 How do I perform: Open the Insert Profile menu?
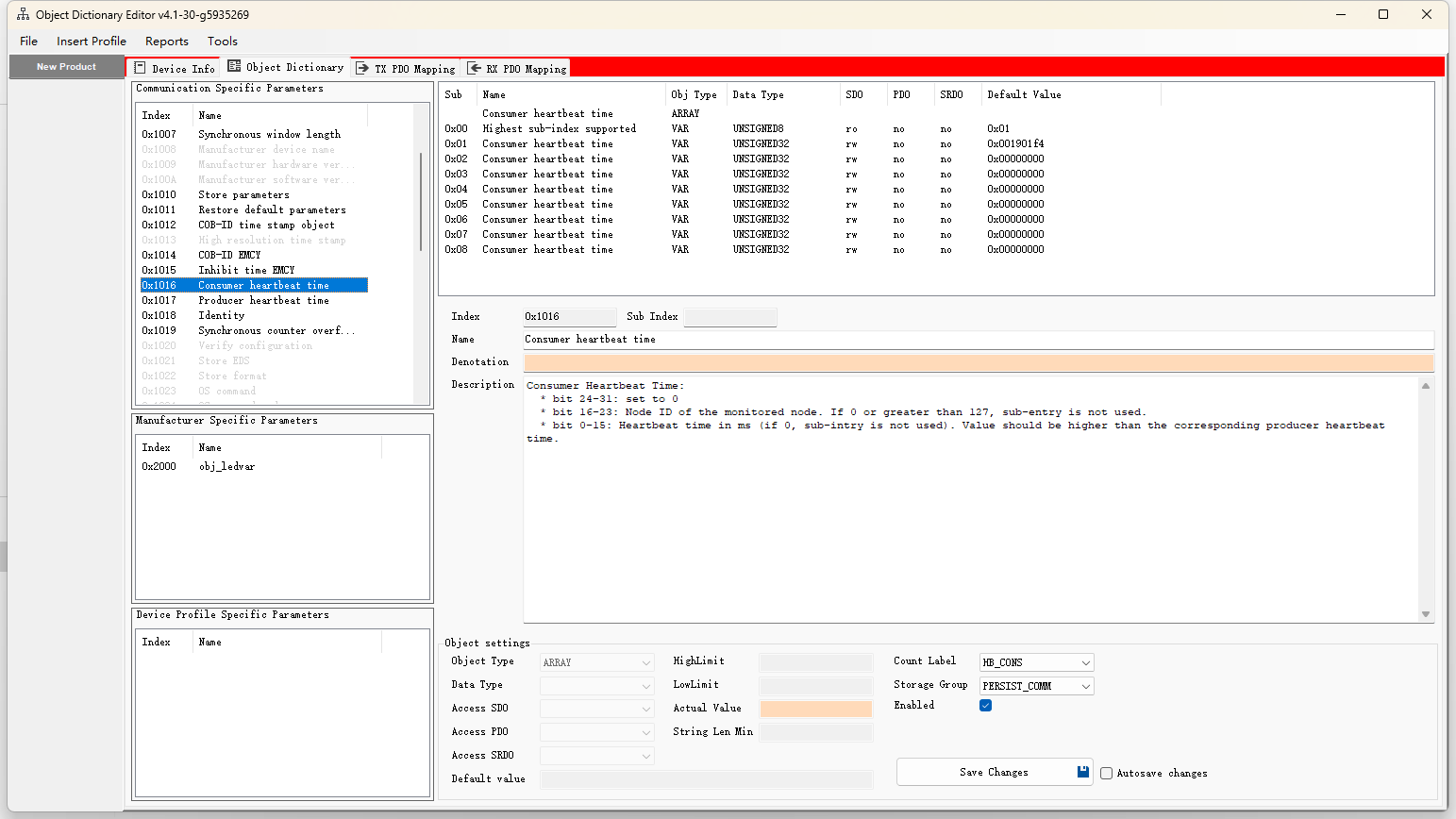coord(92,42)
